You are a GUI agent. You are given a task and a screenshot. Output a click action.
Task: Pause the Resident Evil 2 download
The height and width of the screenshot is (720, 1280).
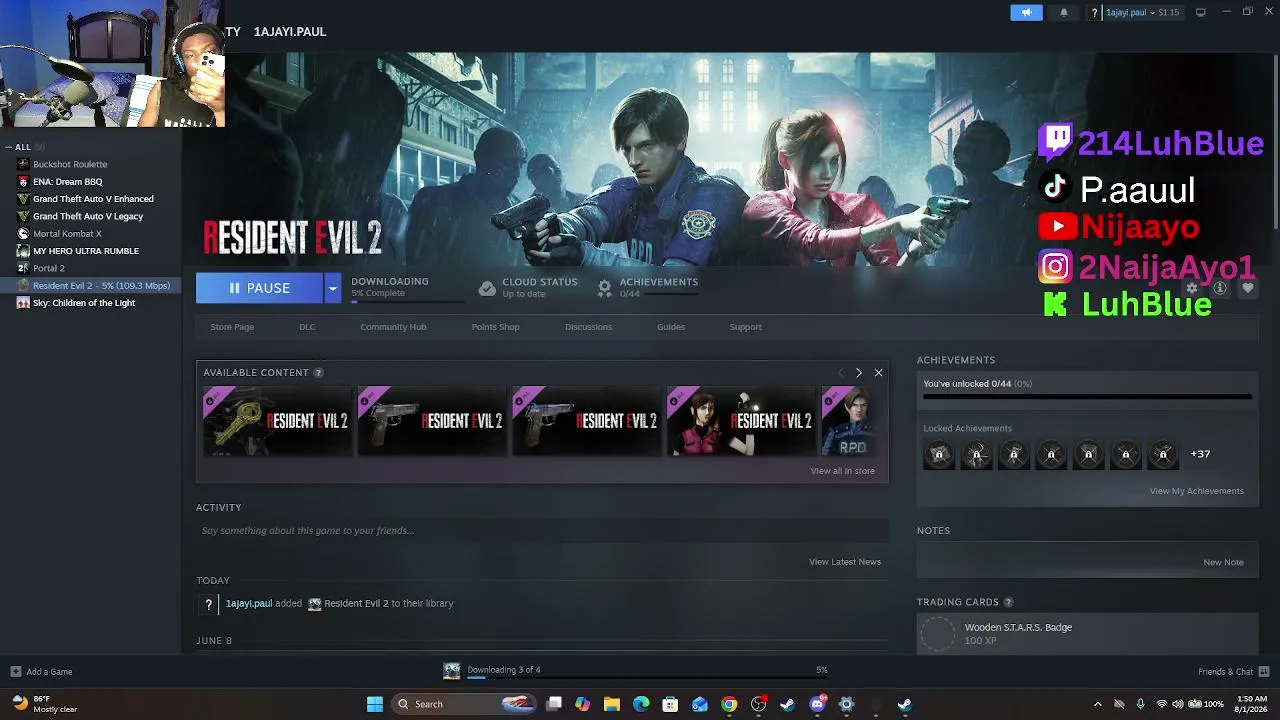pyautogui.click(x=259, y=288)
